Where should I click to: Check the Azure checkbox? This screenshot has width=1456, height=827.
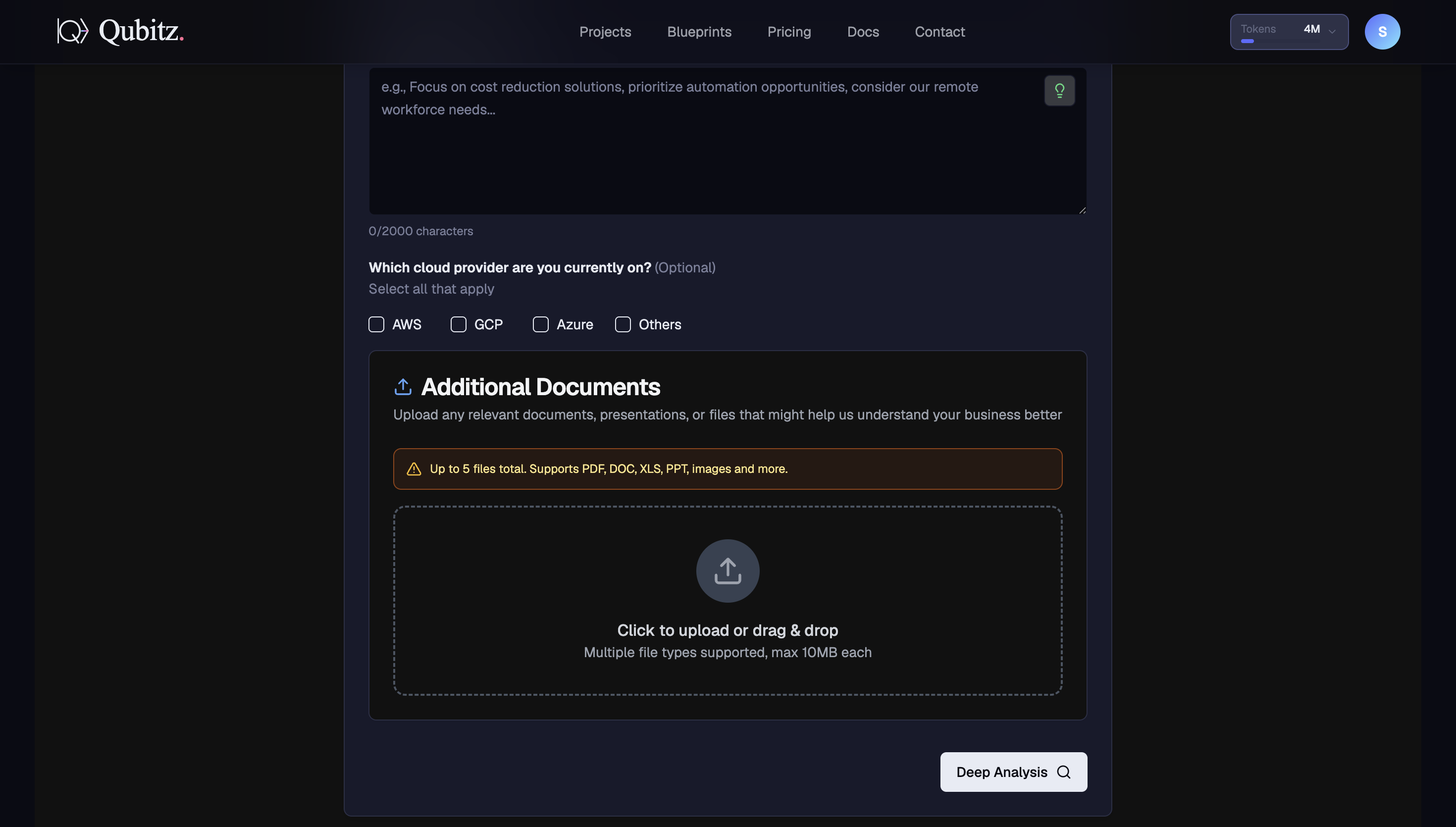click(x=541, y=324)
